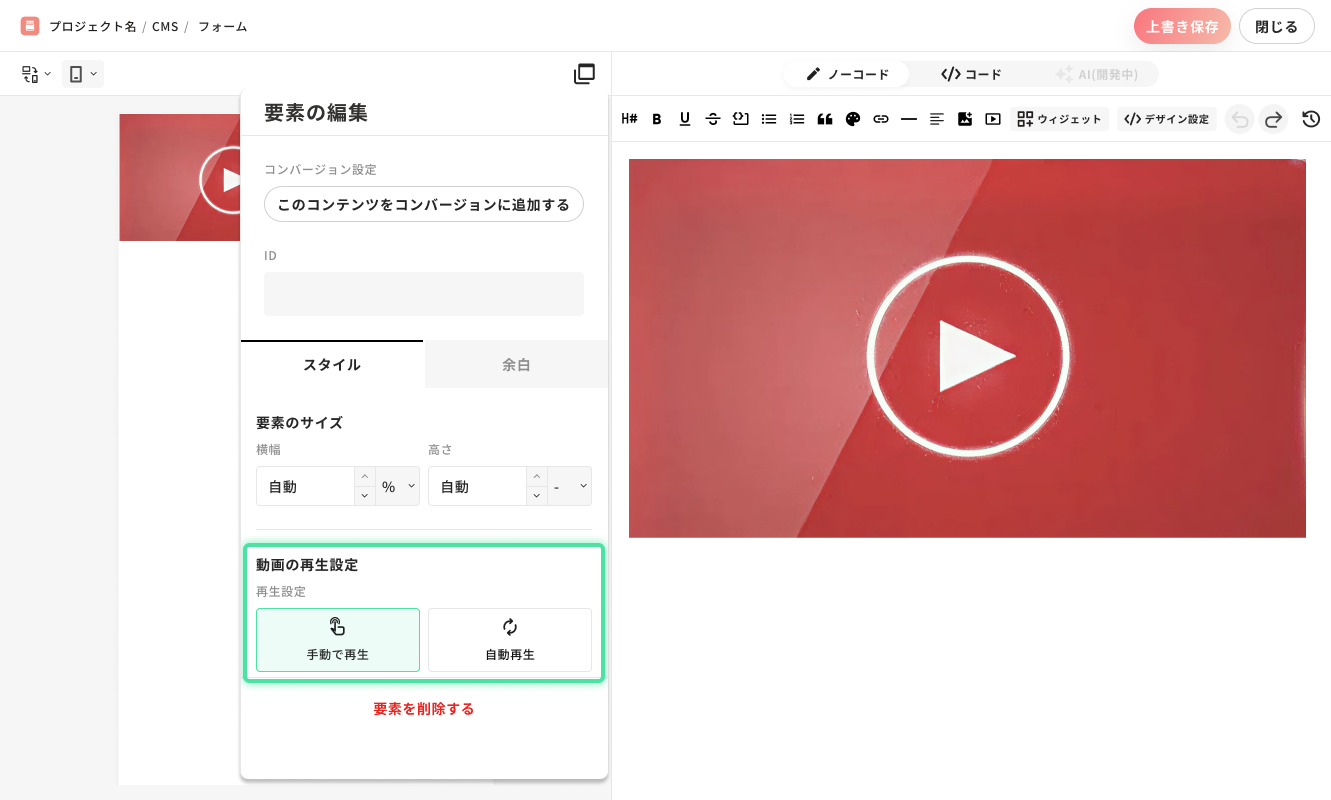The width and height of the screenshot is (1331, 800).
Task: Select auto playback (自動再生)
Action: click(x=510, y=640)
